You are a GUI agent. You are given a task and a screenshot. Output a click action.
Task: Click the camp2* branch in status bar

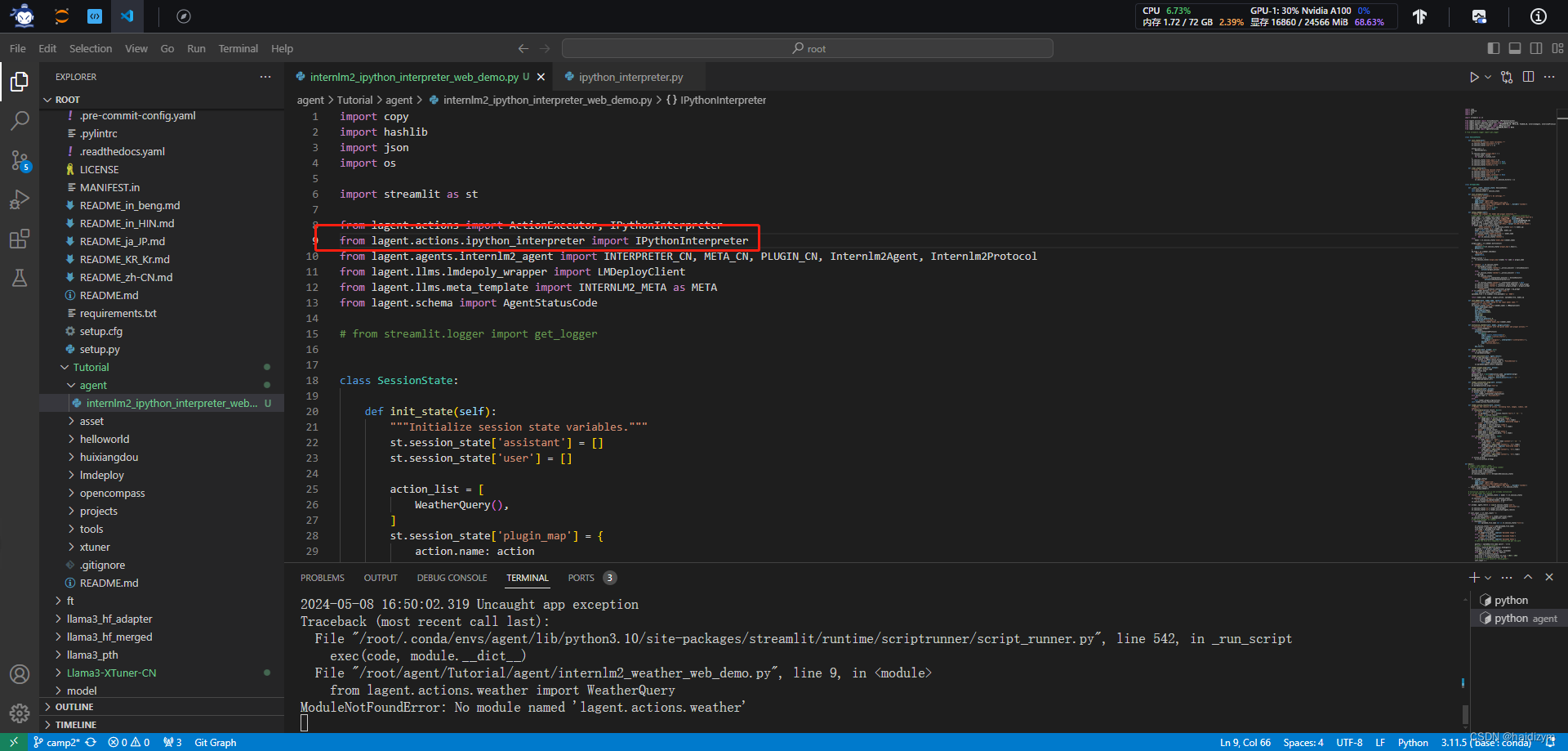tap(56, 742)
